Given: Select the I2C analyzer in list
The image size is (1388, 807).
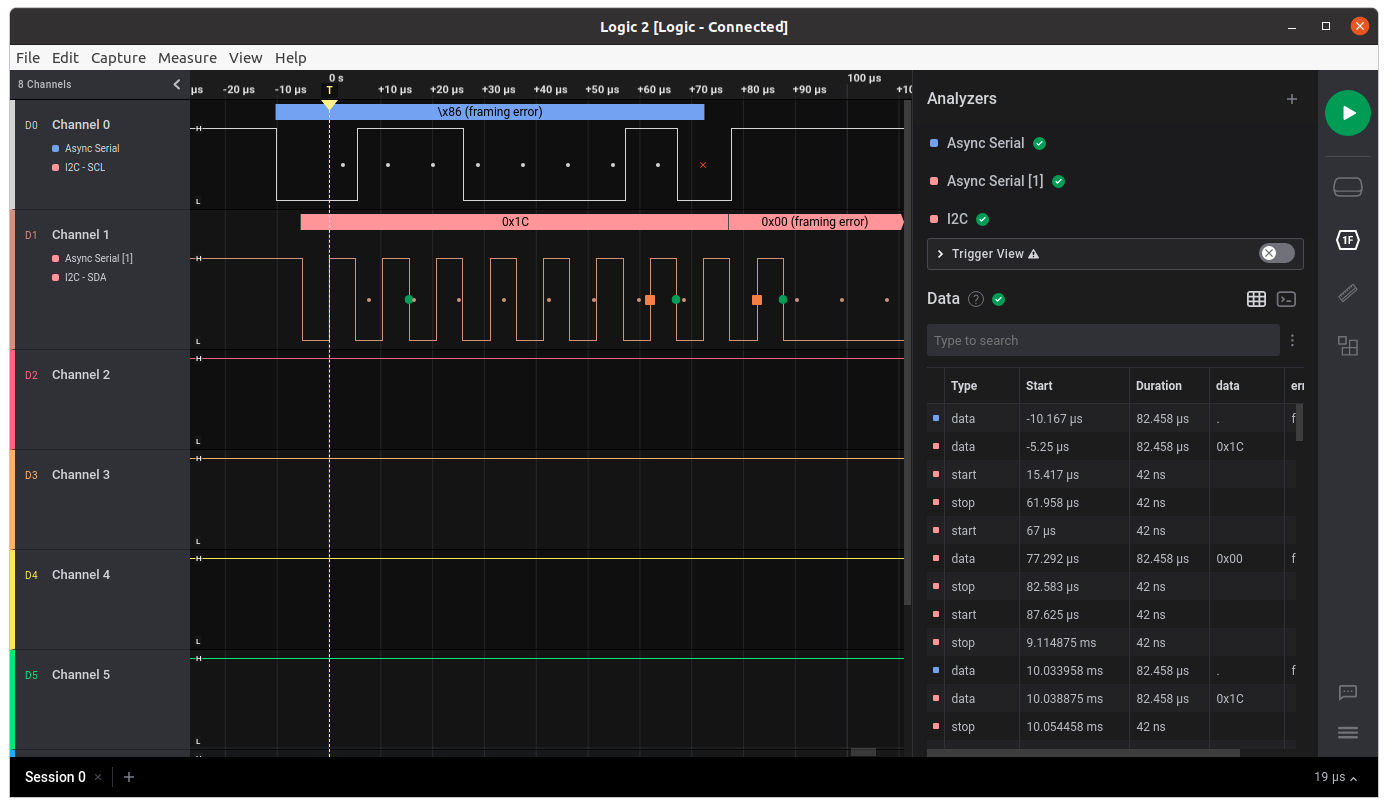Looking at the screenshot, I should (957, 219).
